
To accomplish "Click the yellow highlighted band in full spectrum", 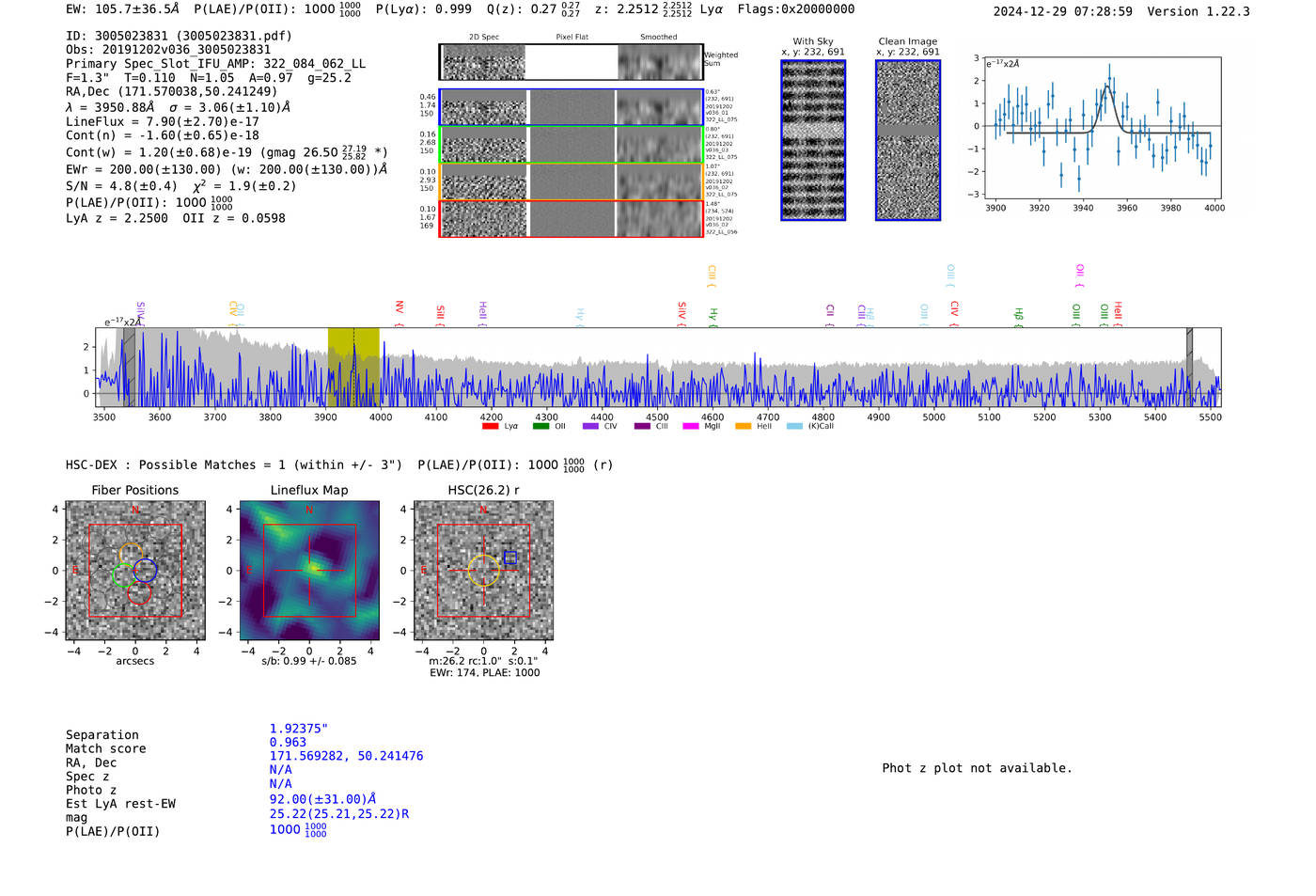I will click(x=353, y=367).
